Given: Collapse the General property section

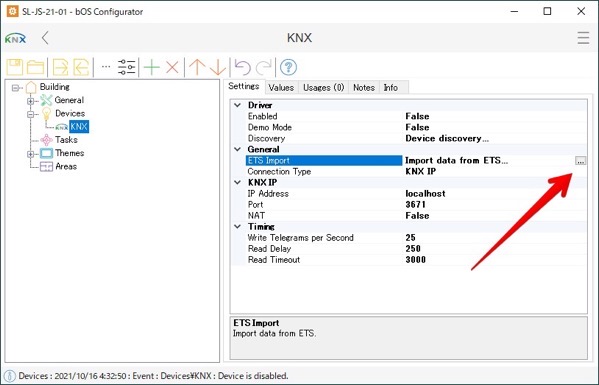Looking at the screenshot, I should 238,149.
